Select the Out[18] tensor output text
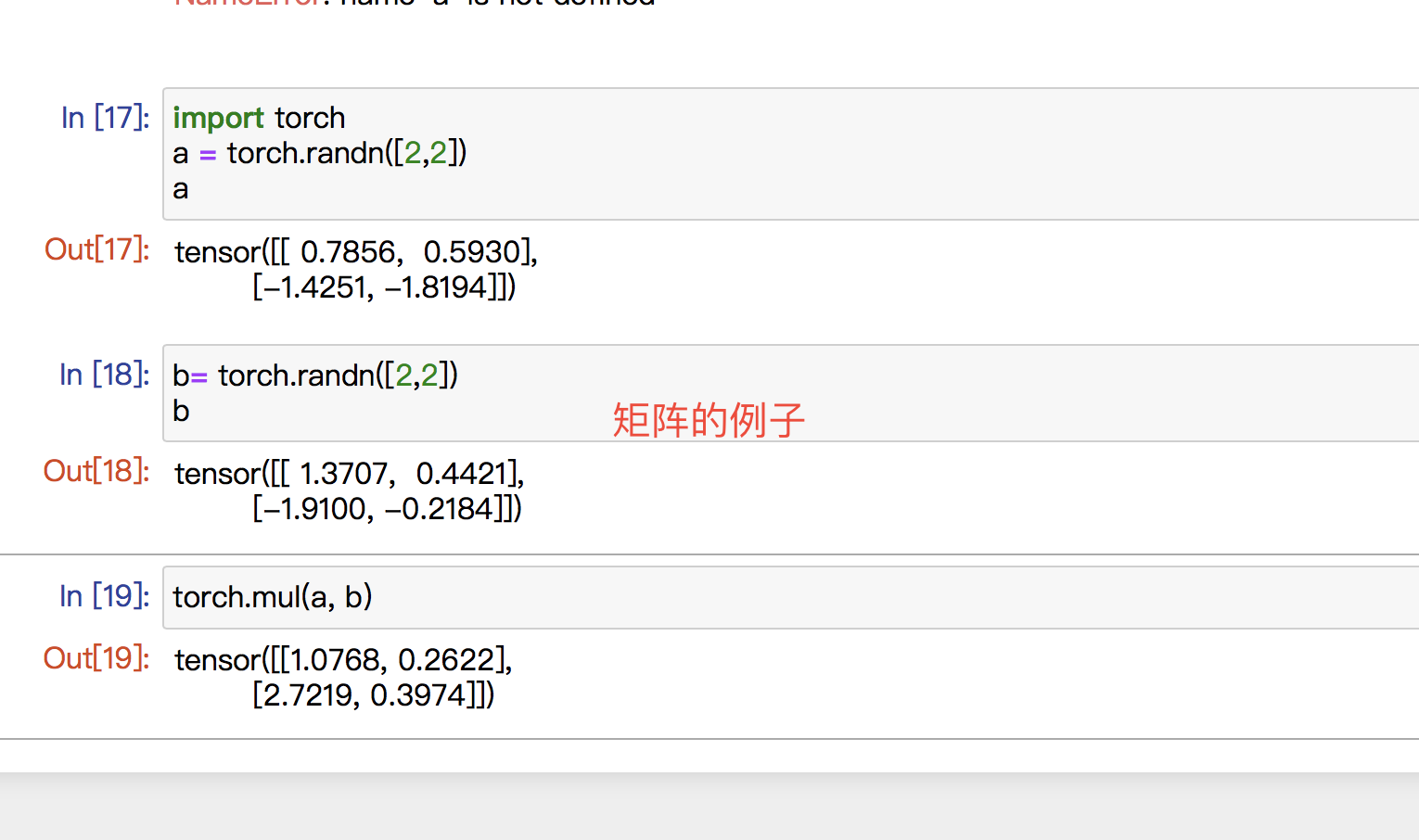Screen dimensions: 1419x840 pos(350,490)
